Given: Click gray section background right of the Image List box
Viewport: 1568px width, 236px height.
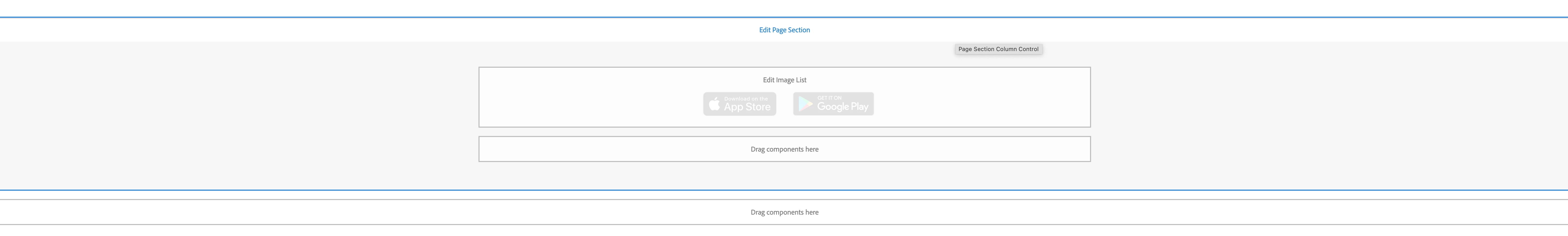Looking at the screenshot, I should [1327, 109].
